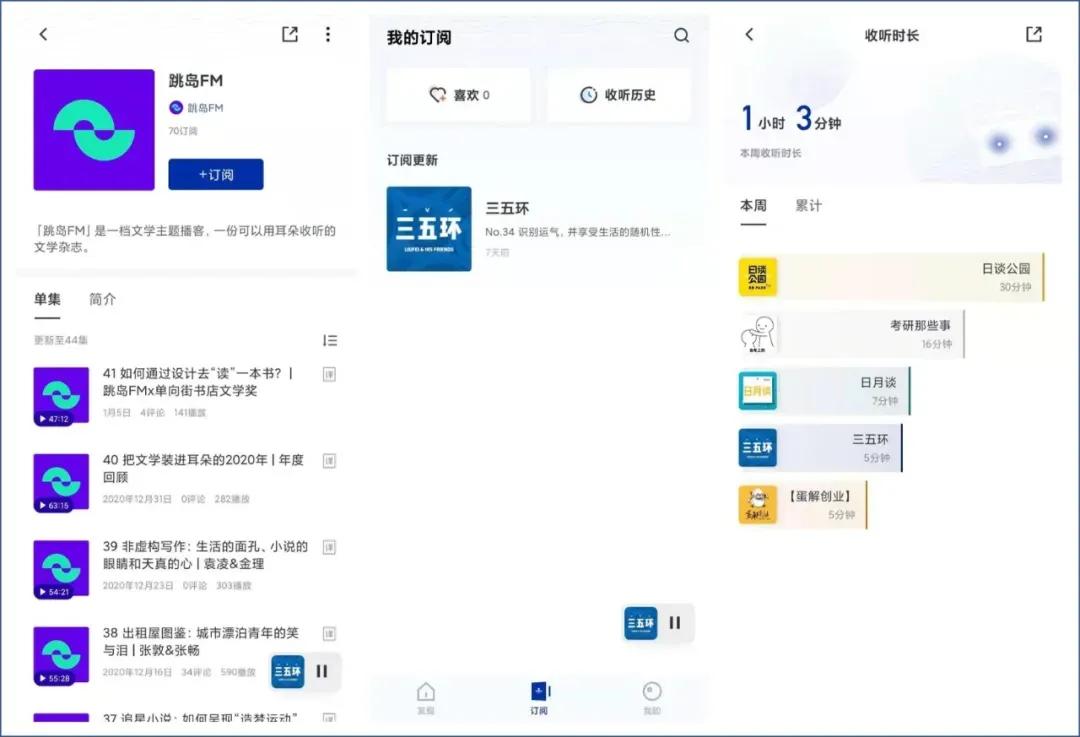Go back using the left arrow on 收听时长 page
The width and height of the screenshot is (1080, 737).
click(749, 33)
